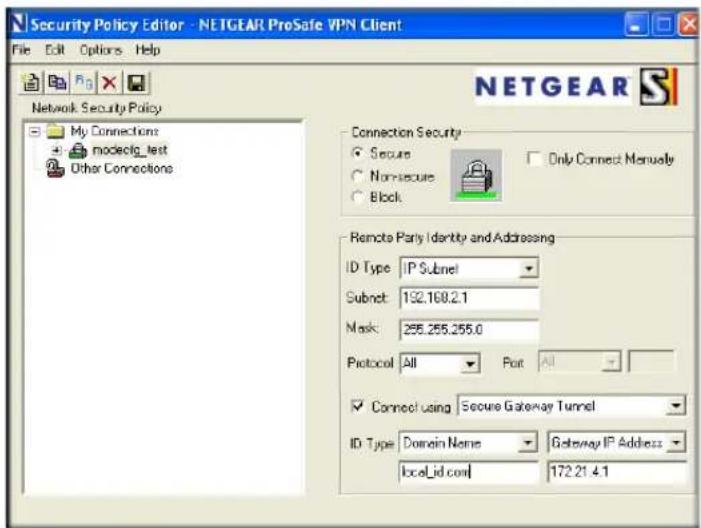Click the secure padlock image
Screen dimensions: 701x528
click(476, 176)
